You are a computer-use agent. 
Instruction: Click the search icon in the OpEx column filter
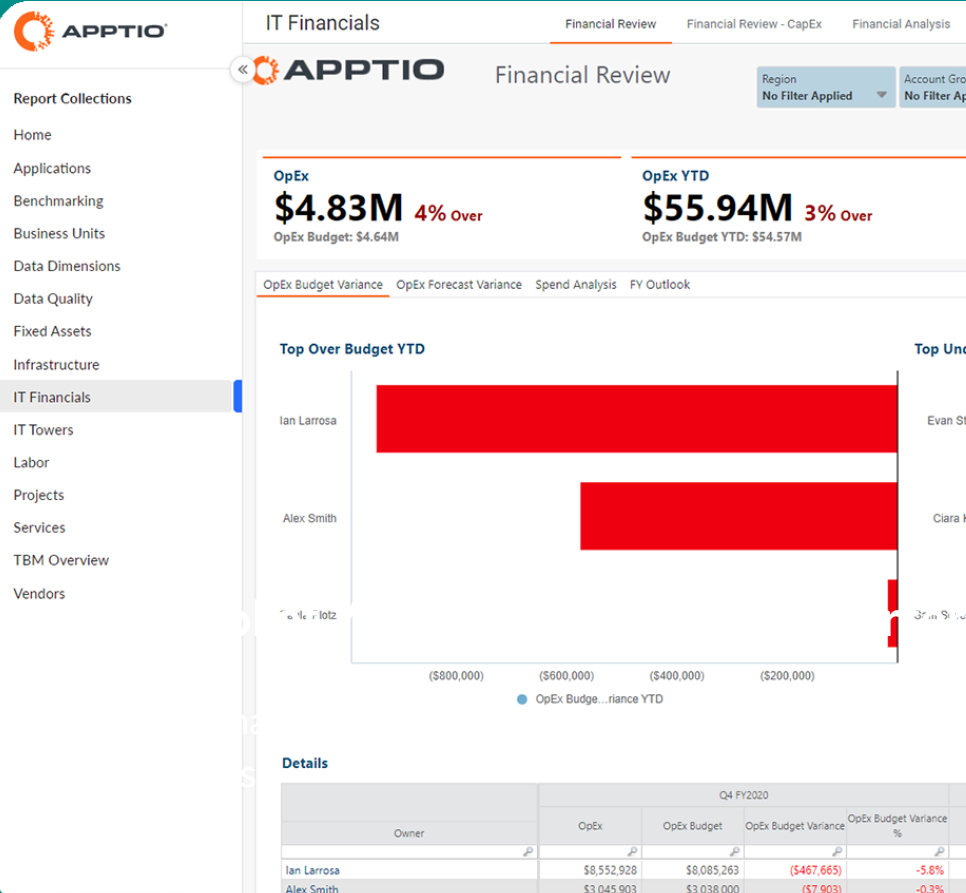pyautogui.click(x=632, y=852)
